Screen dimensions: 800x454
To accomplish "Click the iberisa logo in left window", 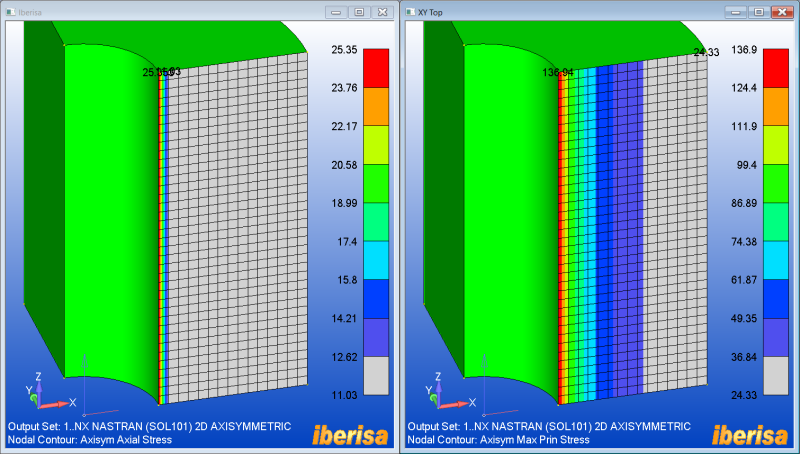I will (350, 436).
